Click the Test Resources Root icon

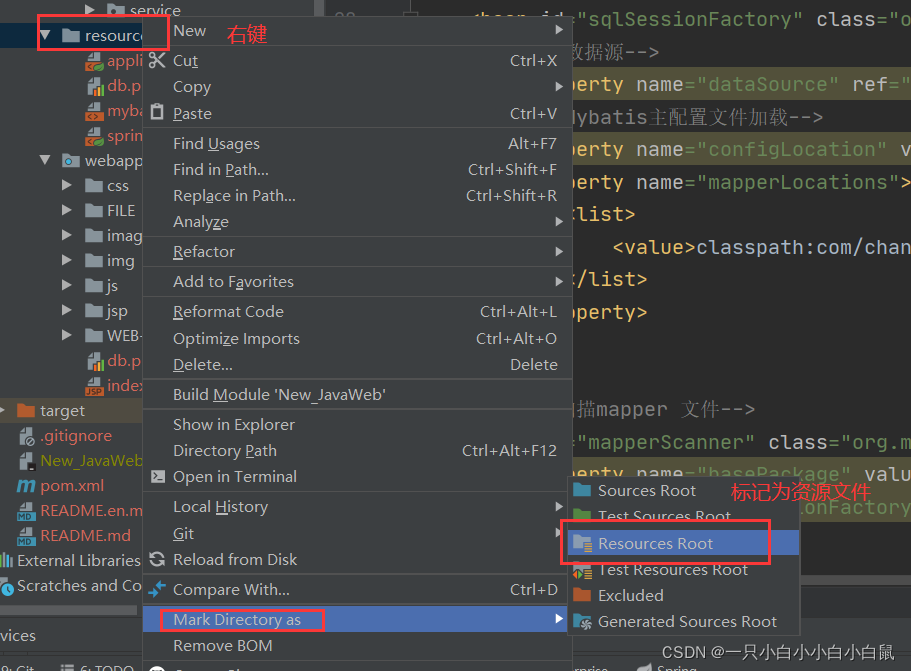pos(582,571)
